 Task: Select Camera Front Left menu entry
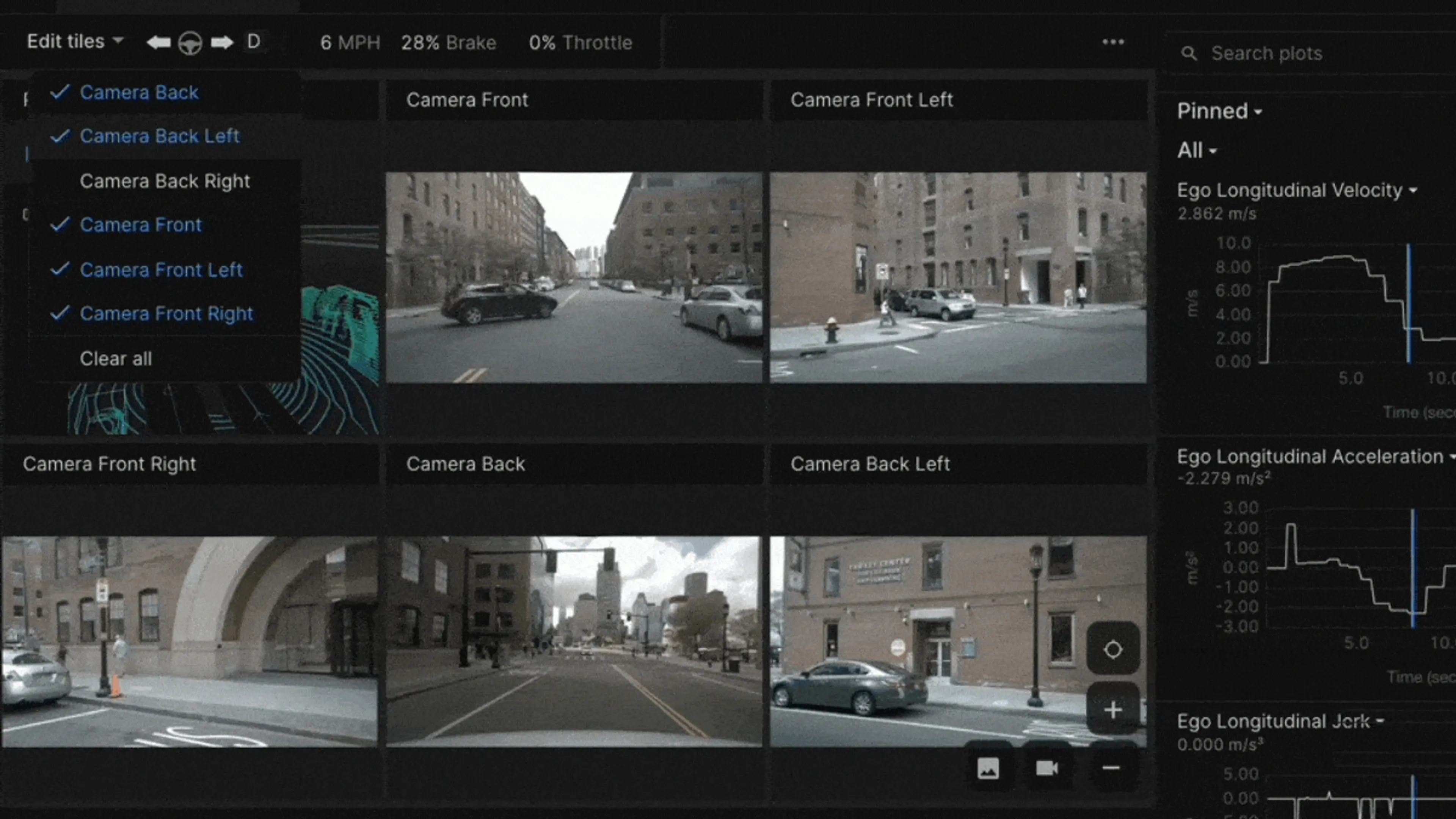coord(161,270)
